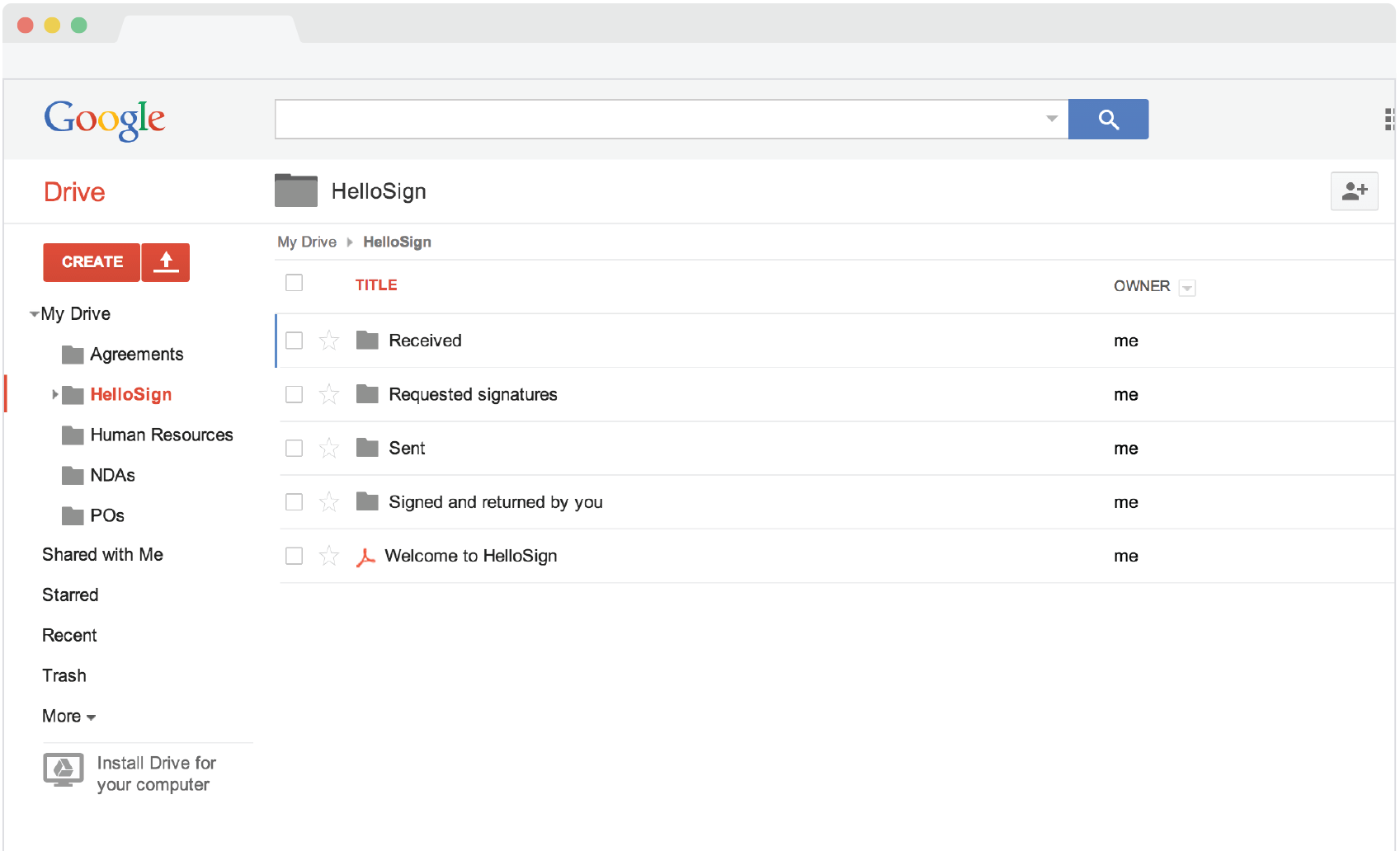
Task: Open the Recent view
Action: click(x=69, y=636)
